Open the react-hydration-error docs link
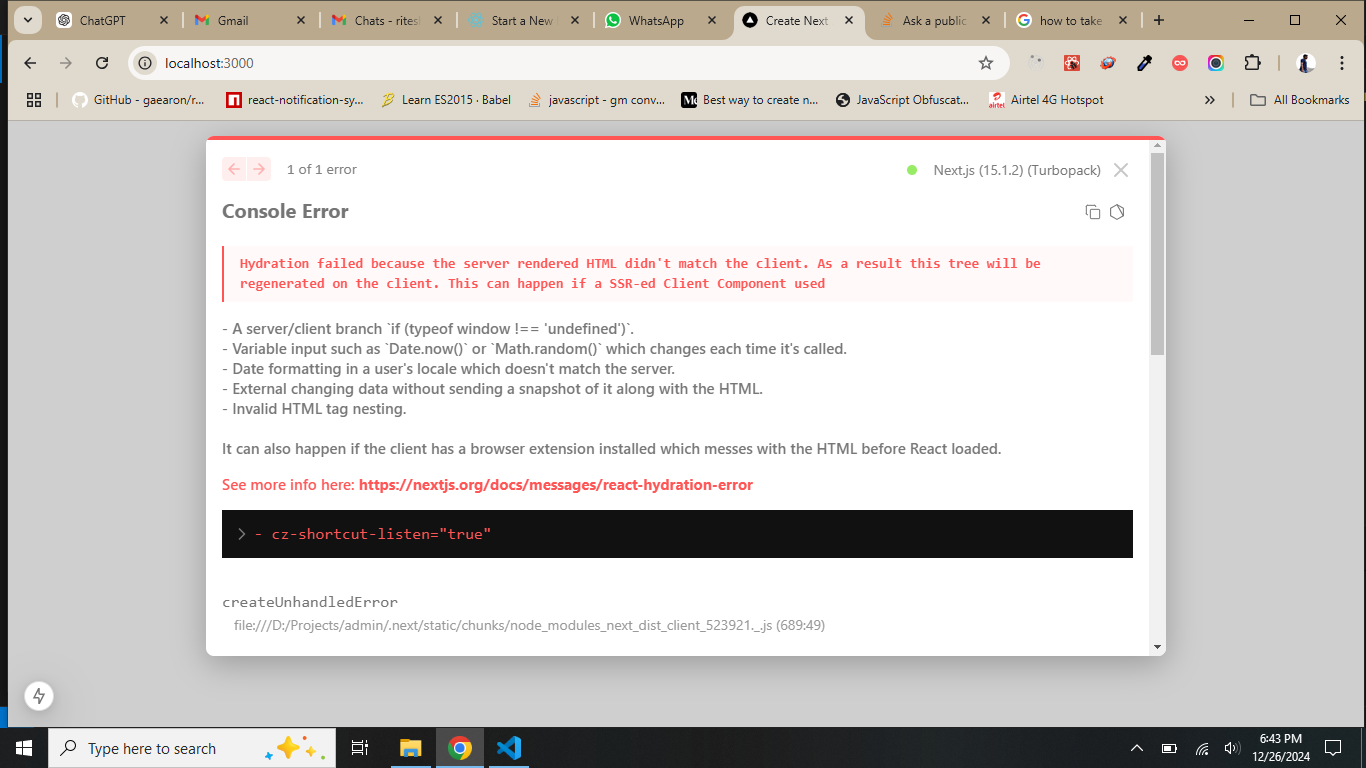The image size is (1366, 768). [555, 485]
